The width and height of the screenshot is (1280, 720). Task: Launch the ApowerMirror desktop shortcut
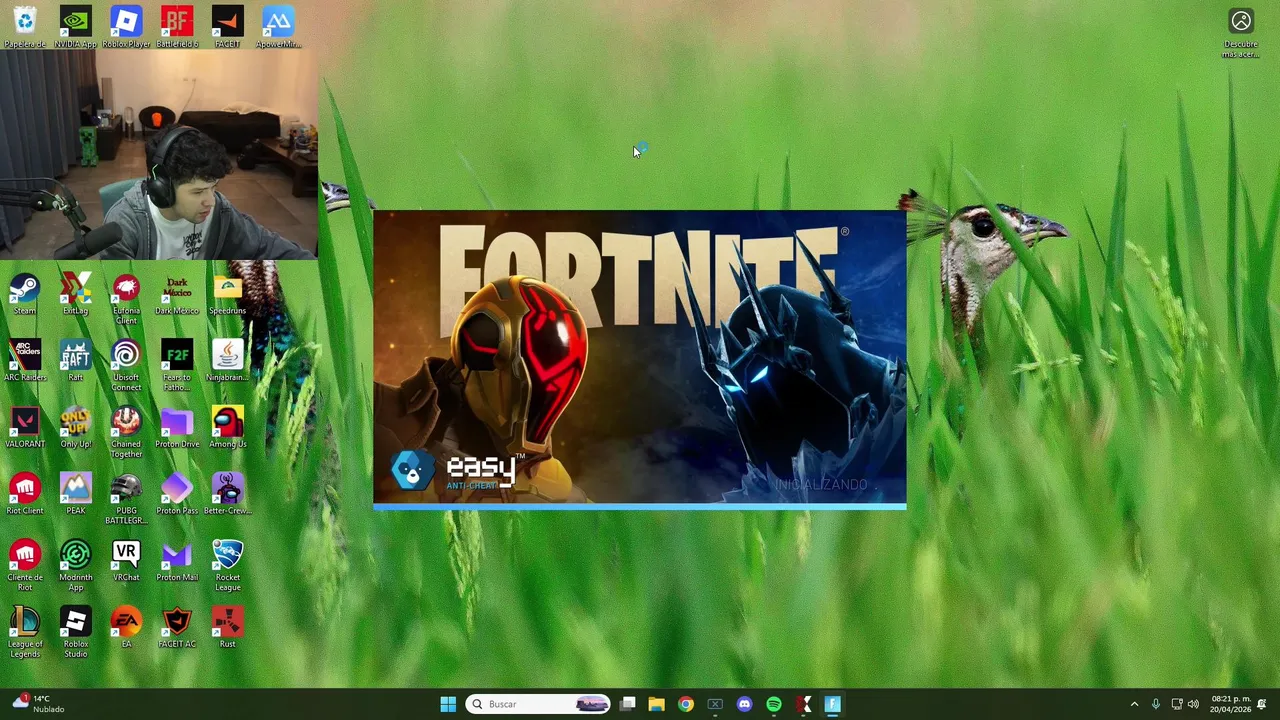278,27
